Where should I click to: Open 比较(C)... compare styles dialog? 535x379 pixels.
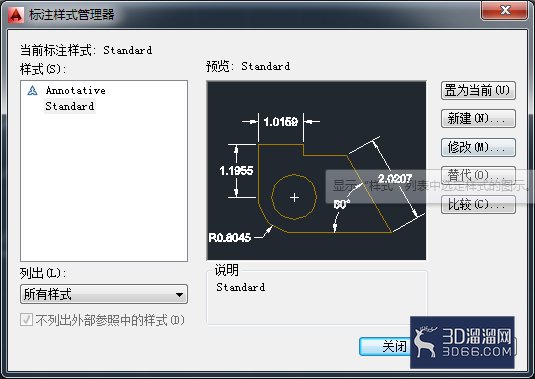478,204
